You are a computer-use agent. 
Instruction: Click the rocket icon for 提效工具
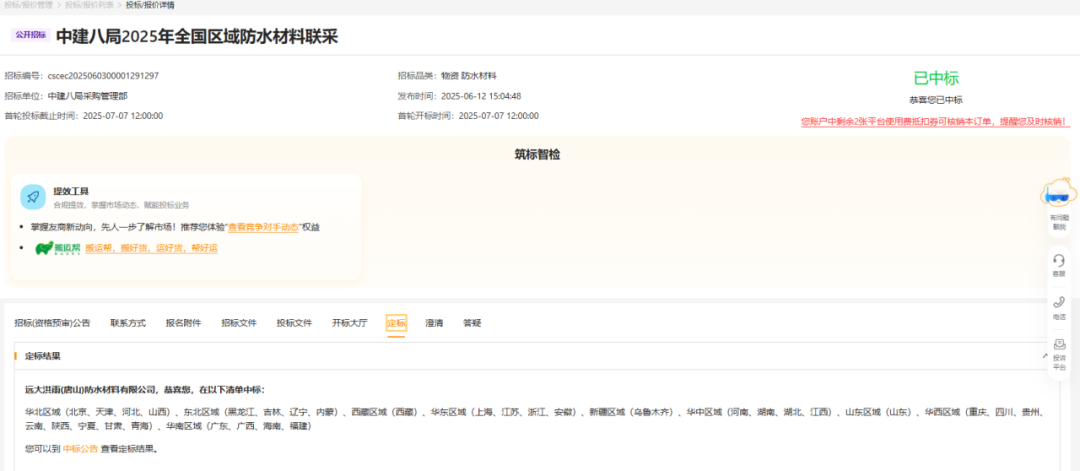(33, 196)
